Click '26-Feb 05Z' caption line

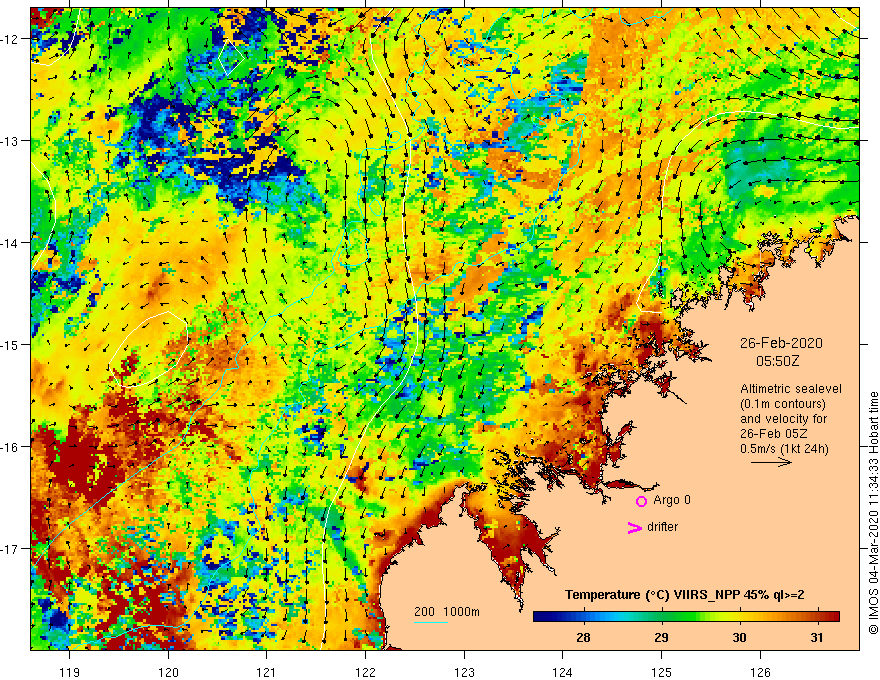[x=774, y=433]
